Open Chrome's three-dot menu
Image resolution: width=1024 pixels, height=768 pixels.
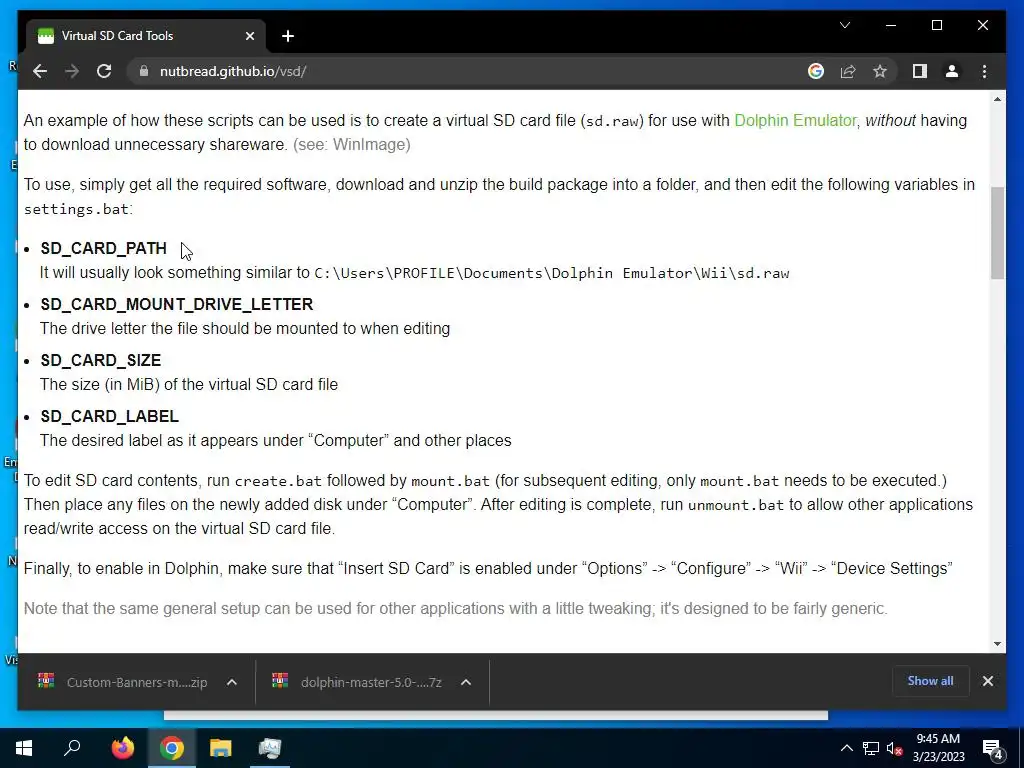pyautogui.click(x=984, y=71)
